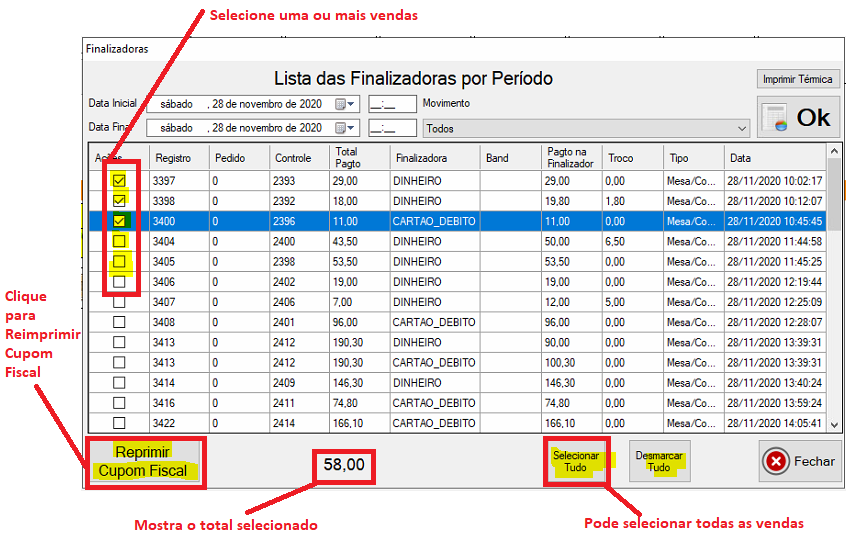
Task: Uncheck the checkbox for registro 3398
Action: click(119, 201)
